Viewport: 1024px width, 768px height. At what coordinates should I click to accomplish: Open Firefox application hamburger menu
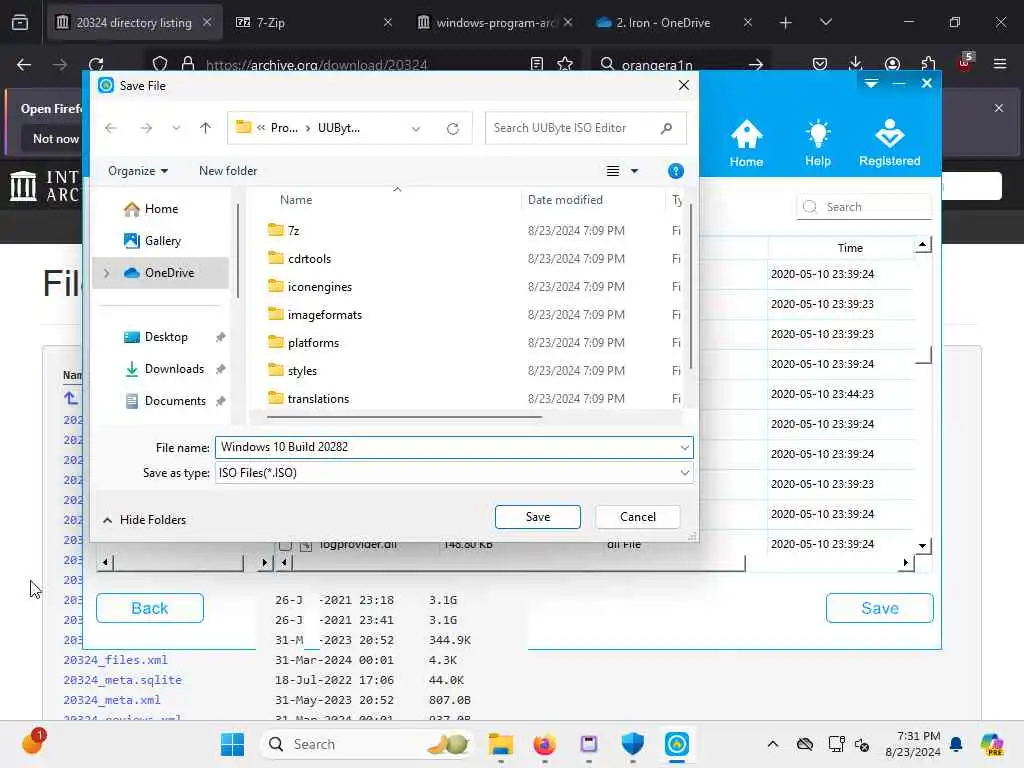(x=999, y=64)
